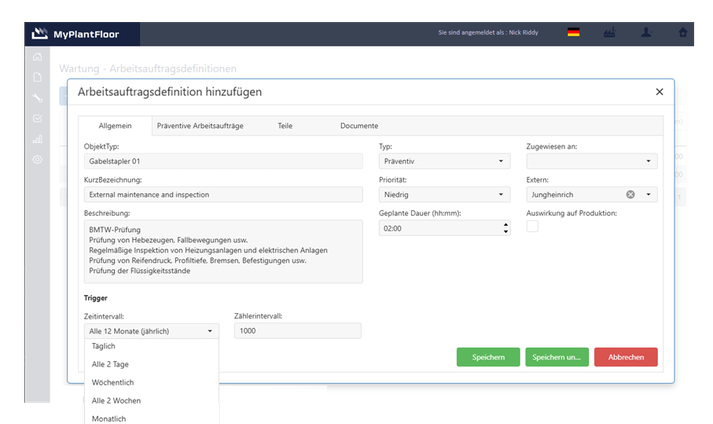Click the MyPlantFloor logo
The image size is (713, 424).
75,34
